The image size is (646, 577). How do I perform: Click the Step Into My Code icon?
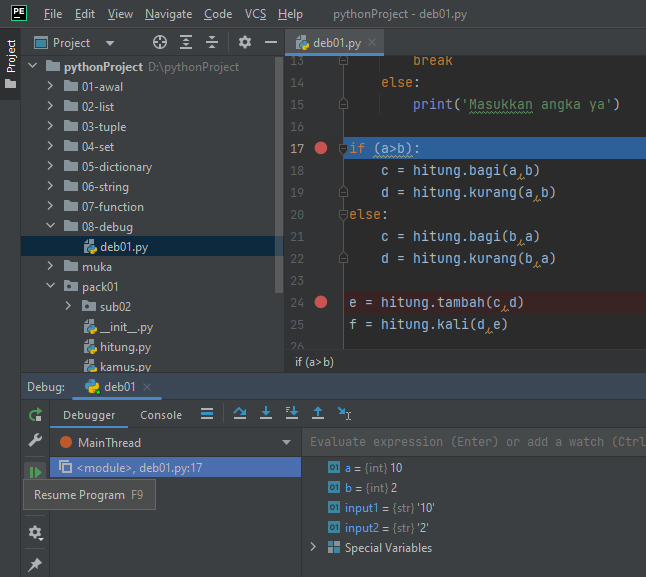(x=292, y=413)
